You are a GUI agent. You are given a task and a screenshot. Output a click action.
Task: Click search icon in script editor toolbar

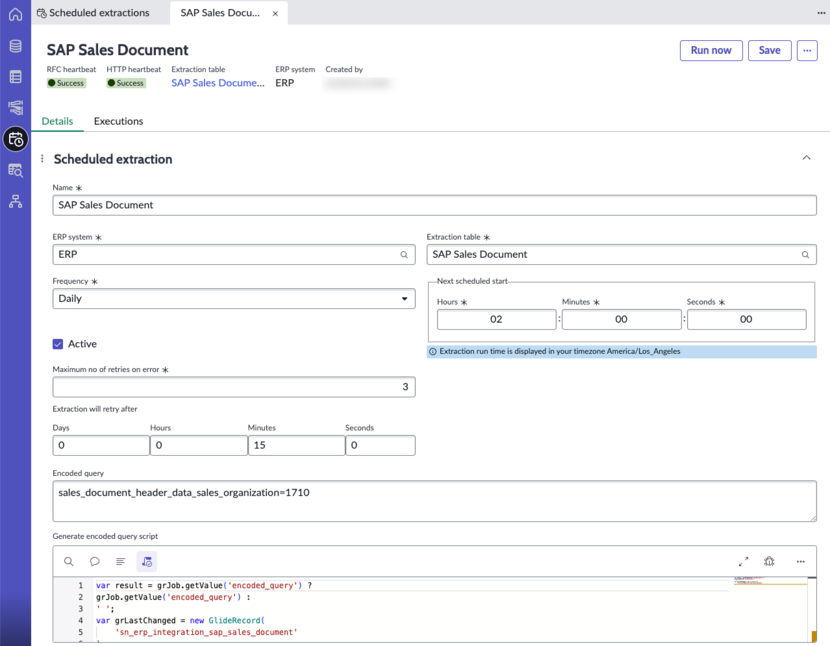coord(69,561)
